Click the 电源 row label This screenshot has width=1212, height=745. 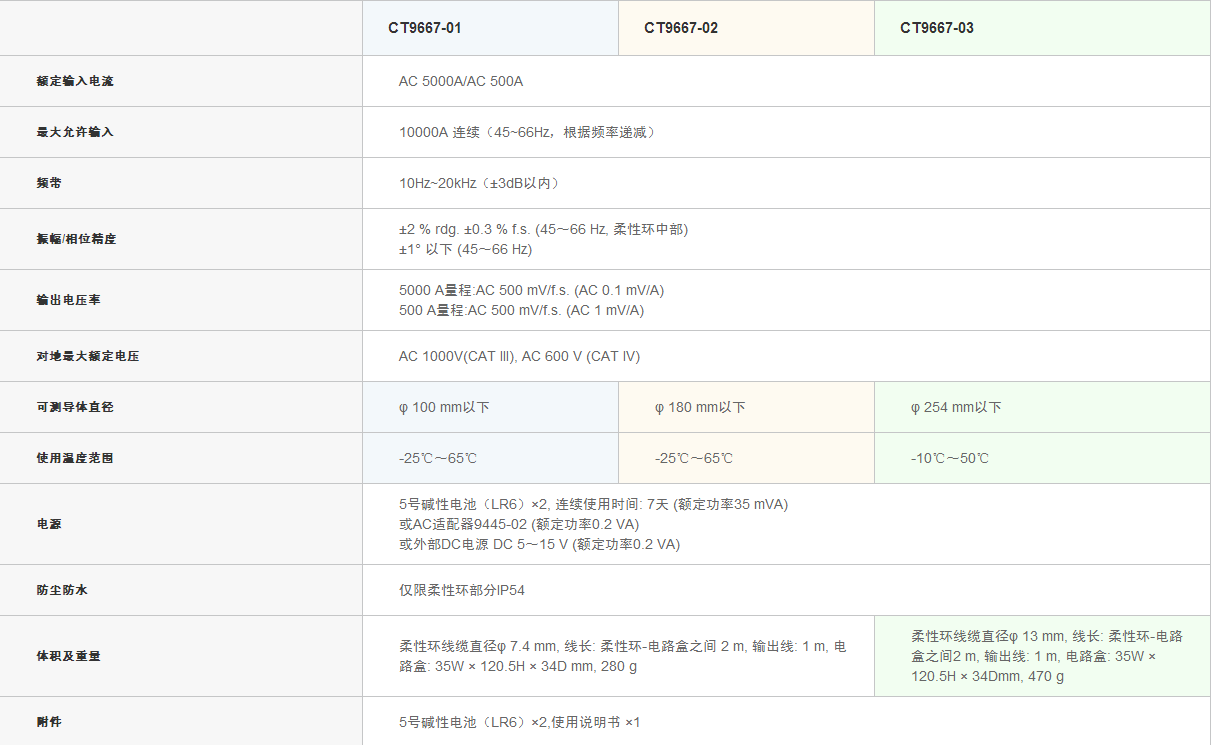[x=49, y=524]
